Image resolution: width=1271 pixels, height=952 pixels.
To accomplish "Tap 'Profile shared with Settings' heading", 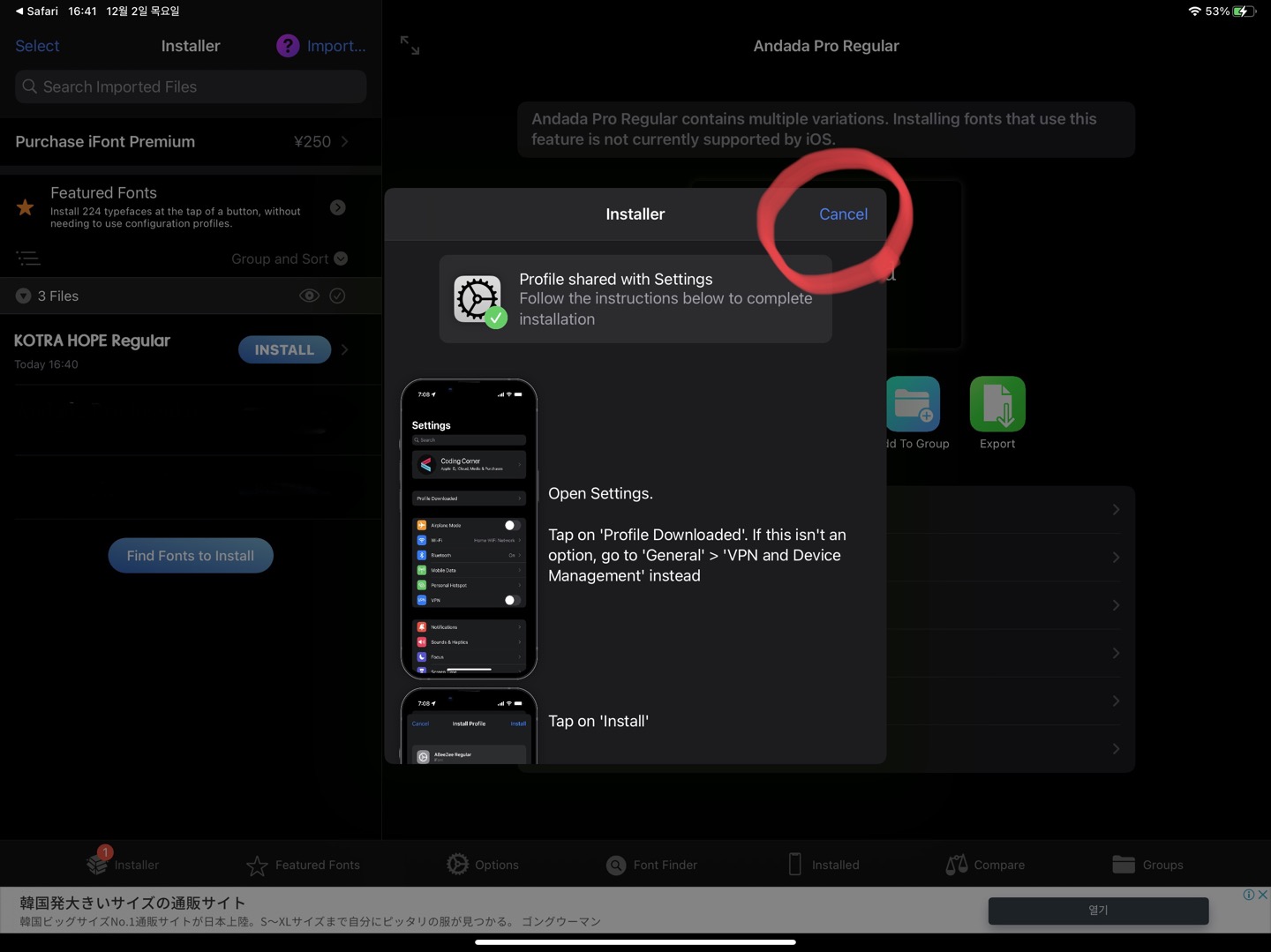I will [616, 279].
